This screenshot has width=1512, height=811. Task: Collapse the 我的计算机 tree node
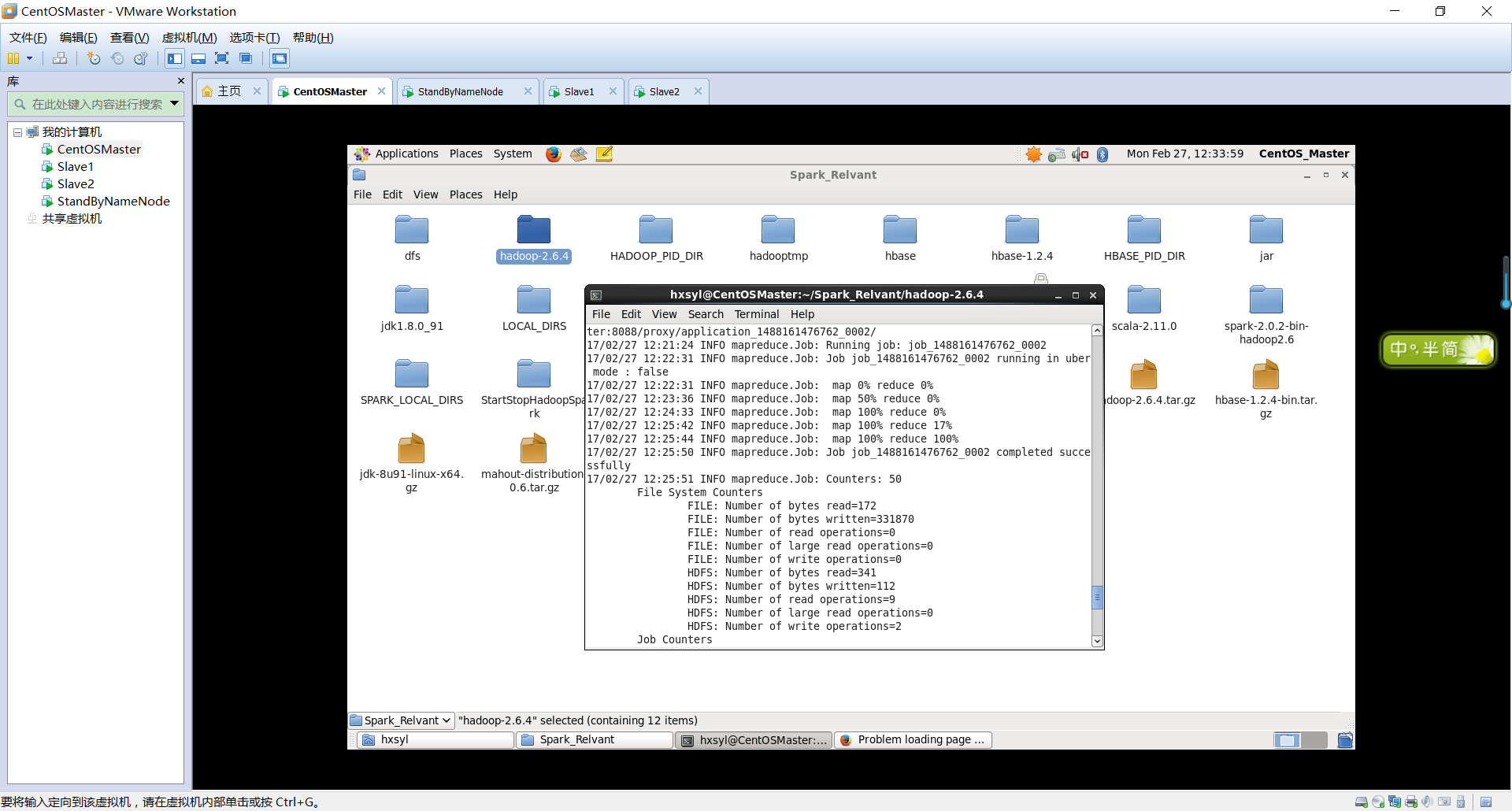tap(17, 132)
